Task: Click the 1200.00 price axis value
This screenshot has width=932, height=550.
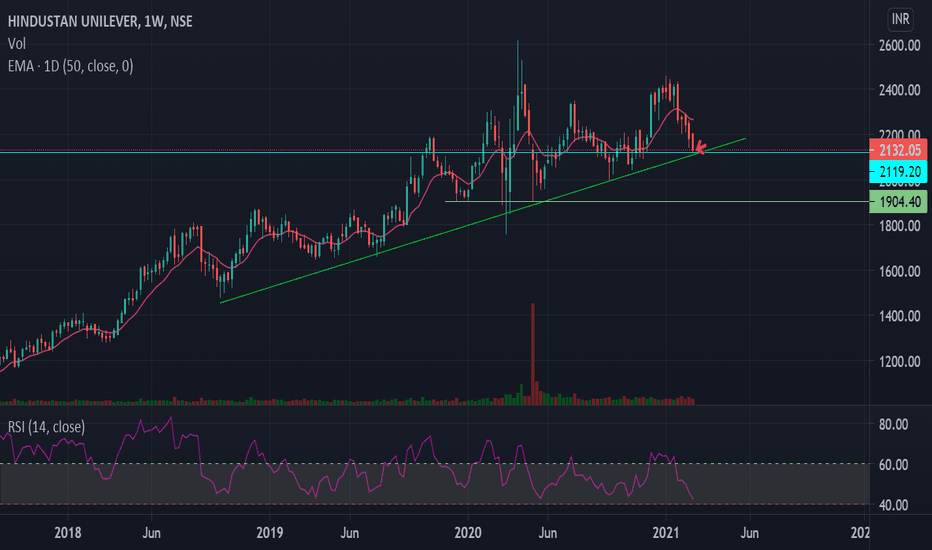Action: (x=899, y=362)
